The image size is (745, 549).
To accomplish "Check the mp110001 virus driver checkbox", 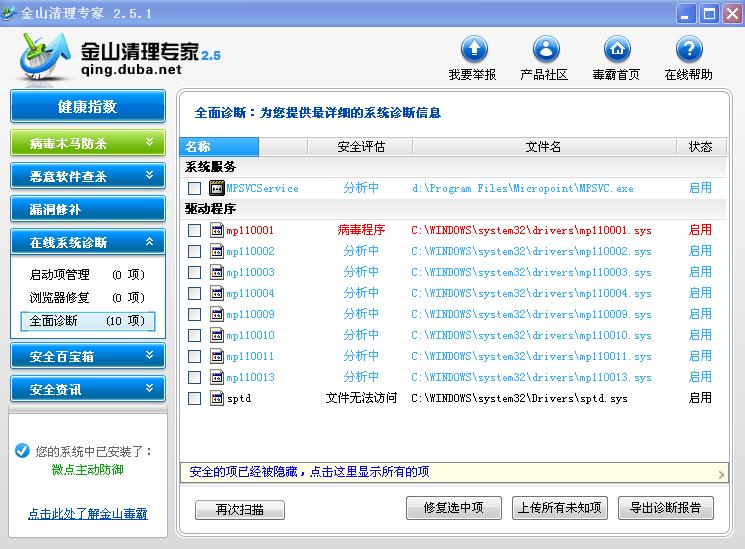I will pos(194,231).
